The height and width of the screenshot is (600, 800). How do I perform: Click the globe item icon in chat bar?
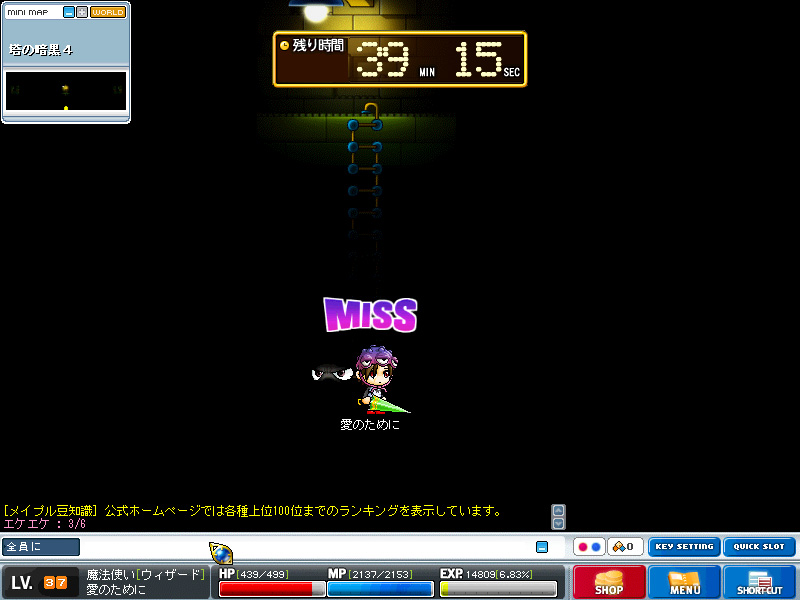pyautogui.click(x=221, y=553)
